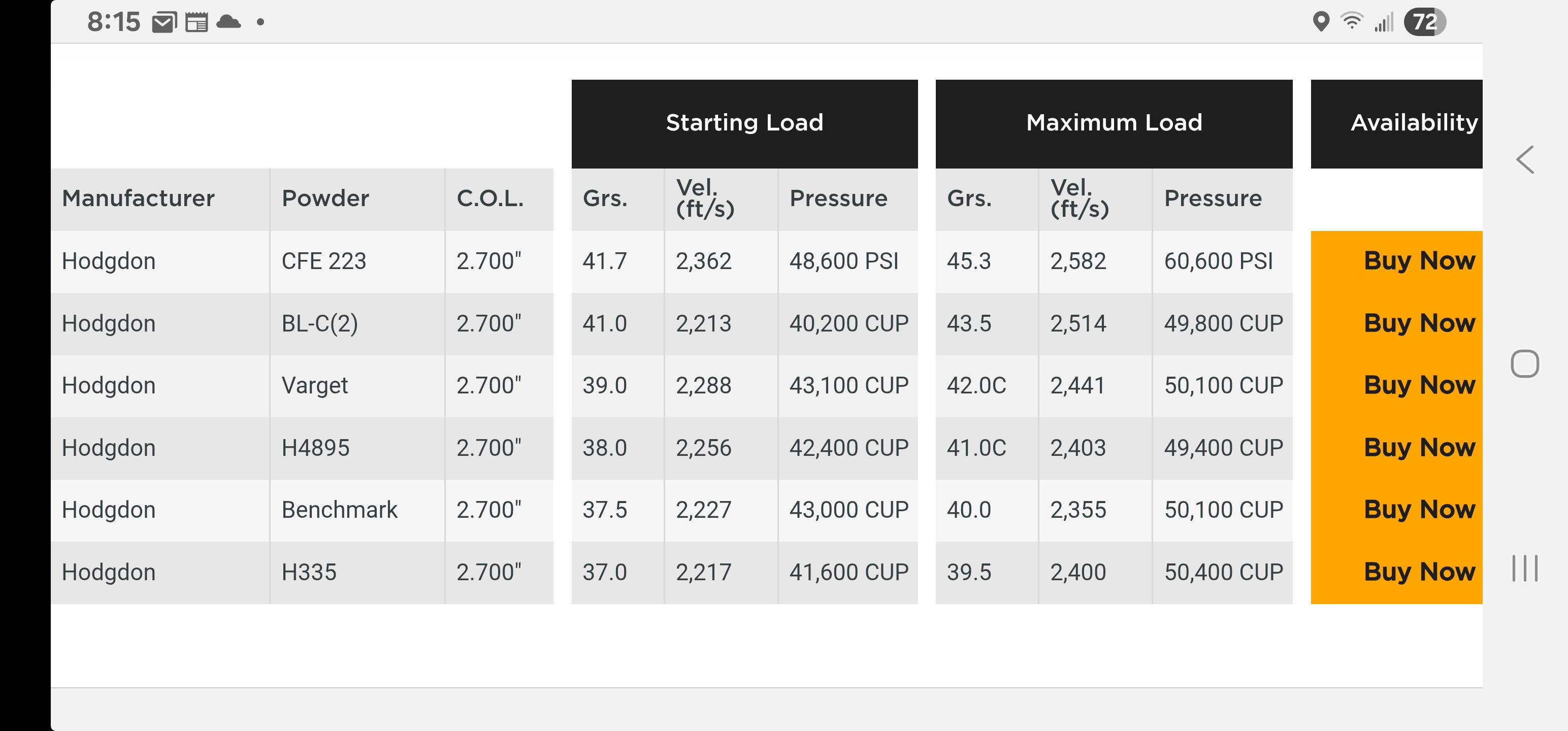Click Buy Now for H335 powder
Screen dimensions: 1568x731
pyautogui.click(x=1419, y=572)
